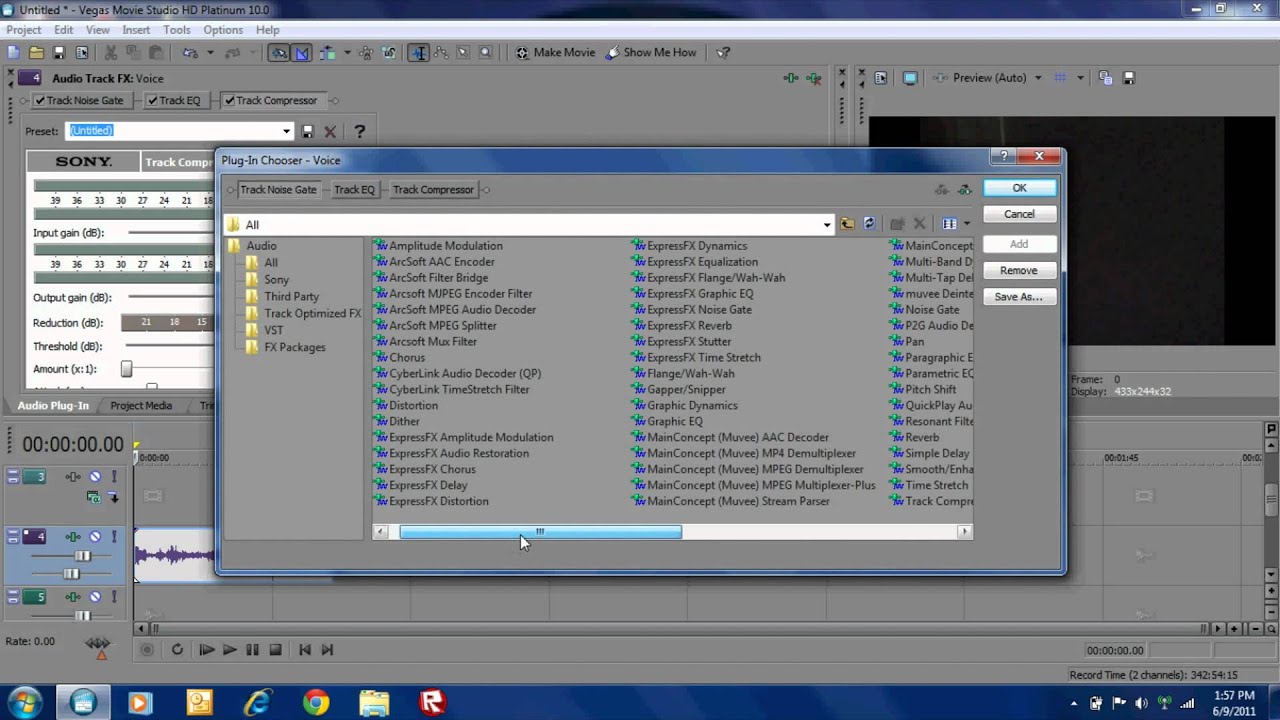Viewport: 1280px width, 720px height.
Task: Click the Plug-In Chain icon in Audio Track FX
Action: coord(790,78)
